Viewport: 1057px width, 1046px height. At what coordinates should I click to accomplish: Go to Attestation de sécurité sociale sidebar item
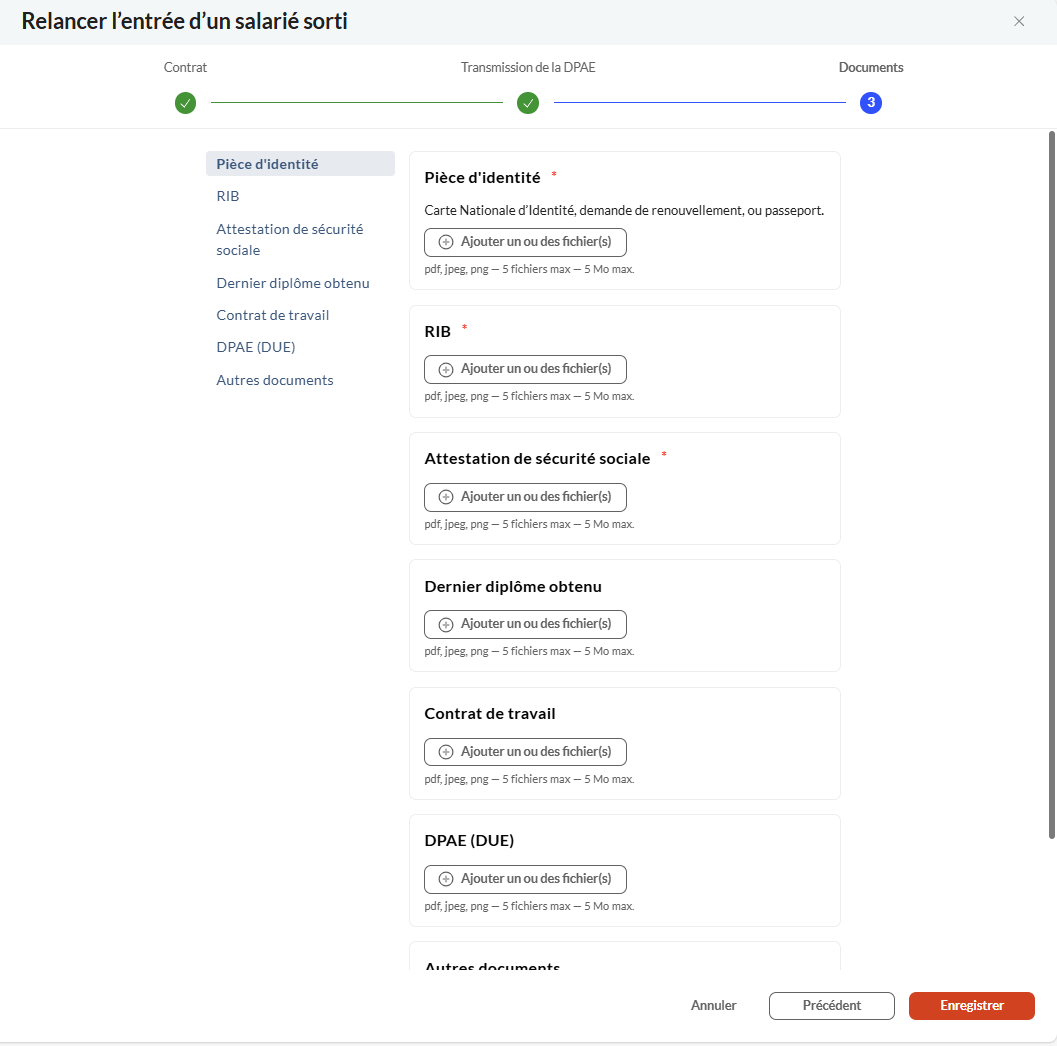pyautogui.click(x=289, y=239)
